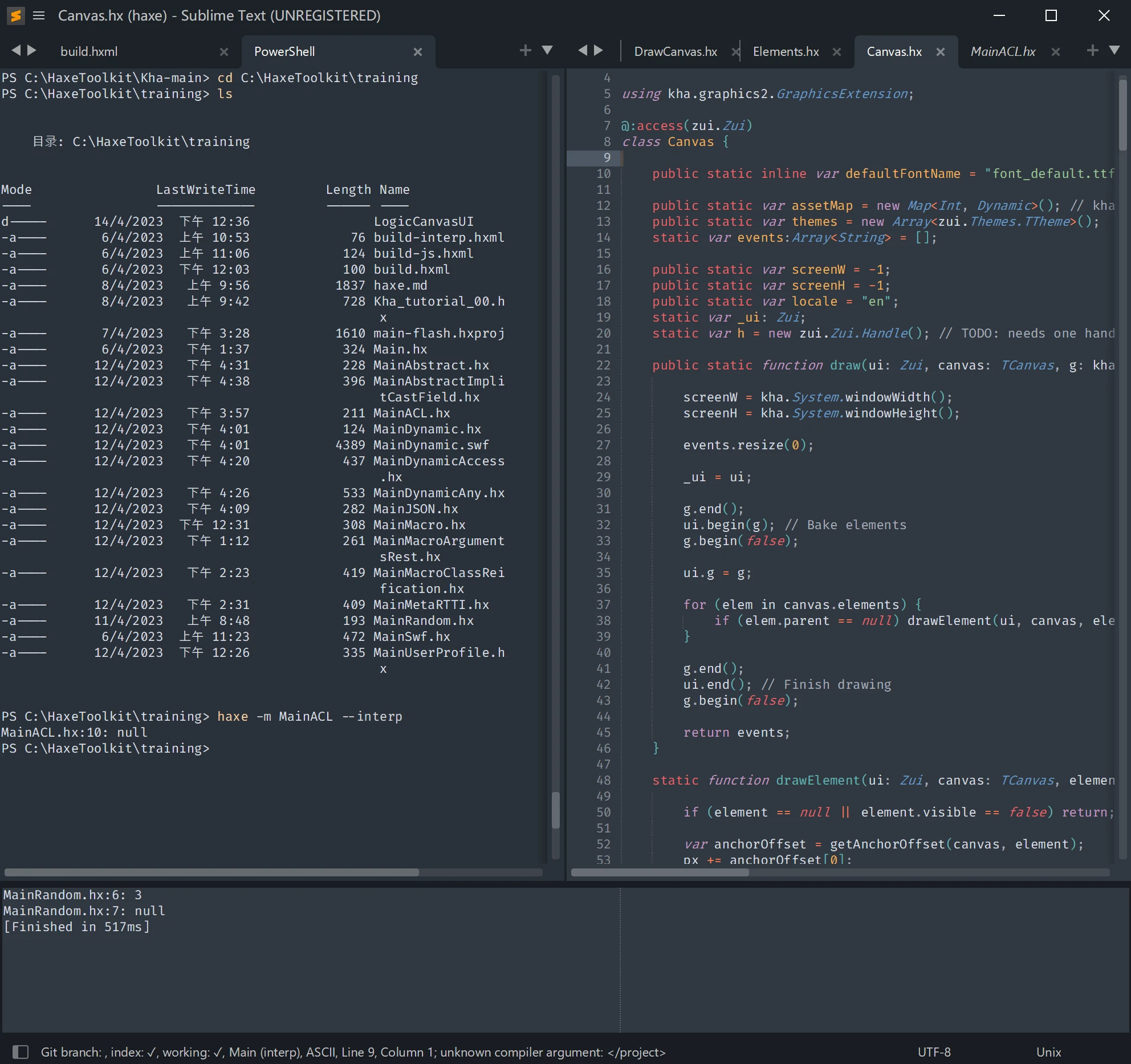Click the right pane horizontal scrollbar
The height and width of the screenshot is (1064, 1131).
660,872
